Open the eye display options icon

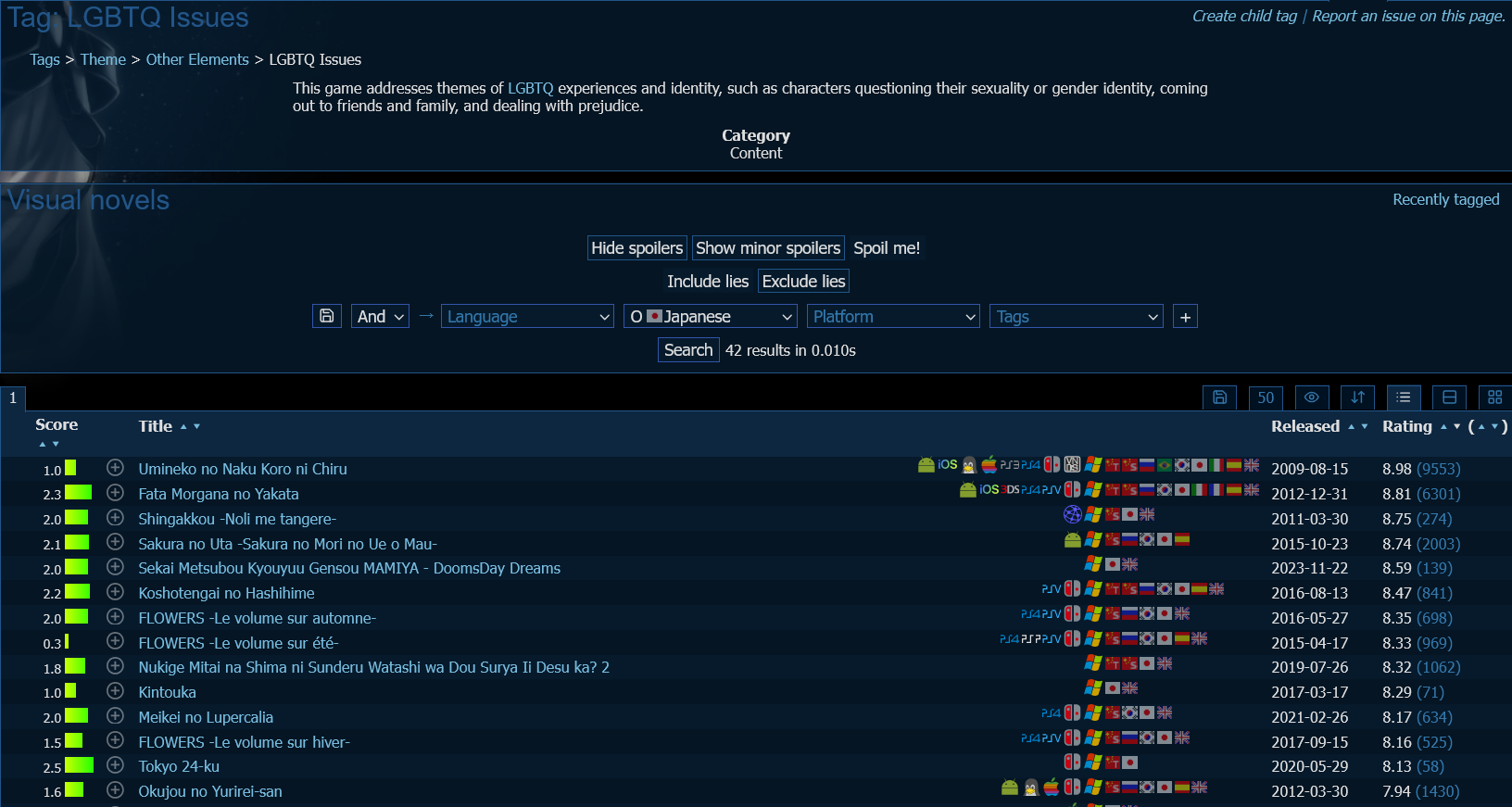click(x=1312, y=397)
